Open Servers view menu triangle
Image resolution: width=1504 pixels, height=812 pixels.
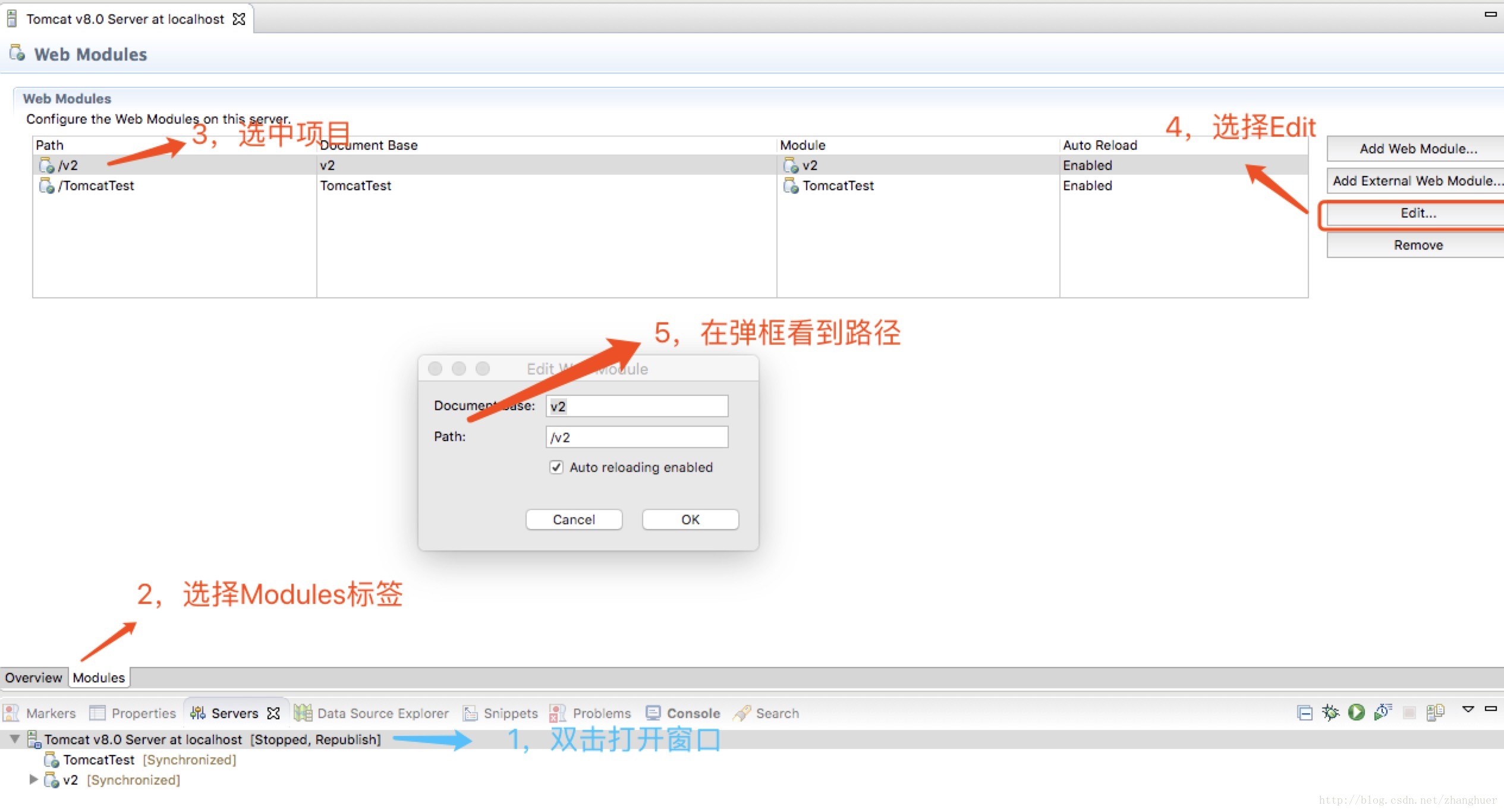coord(1468,709)
